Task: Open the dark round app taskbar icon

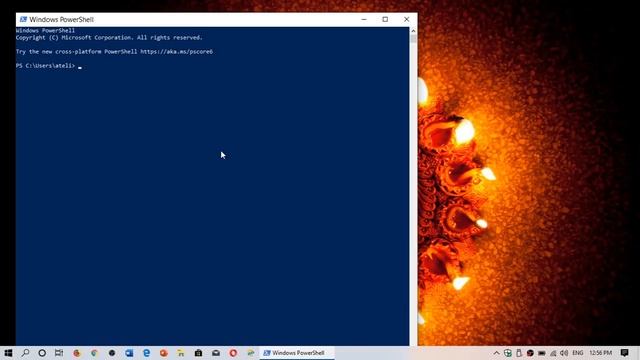Action: [x=112, y=353]
